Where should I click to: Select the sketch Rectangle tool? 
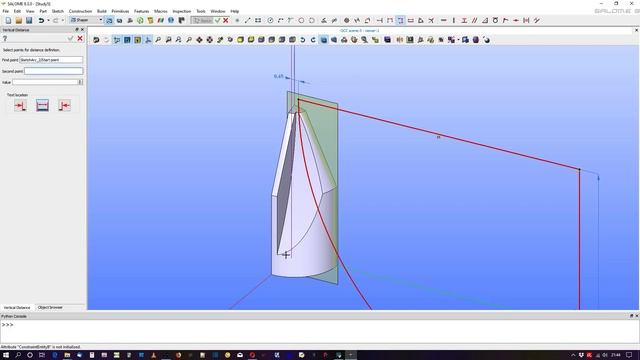[x=258, y=20]
